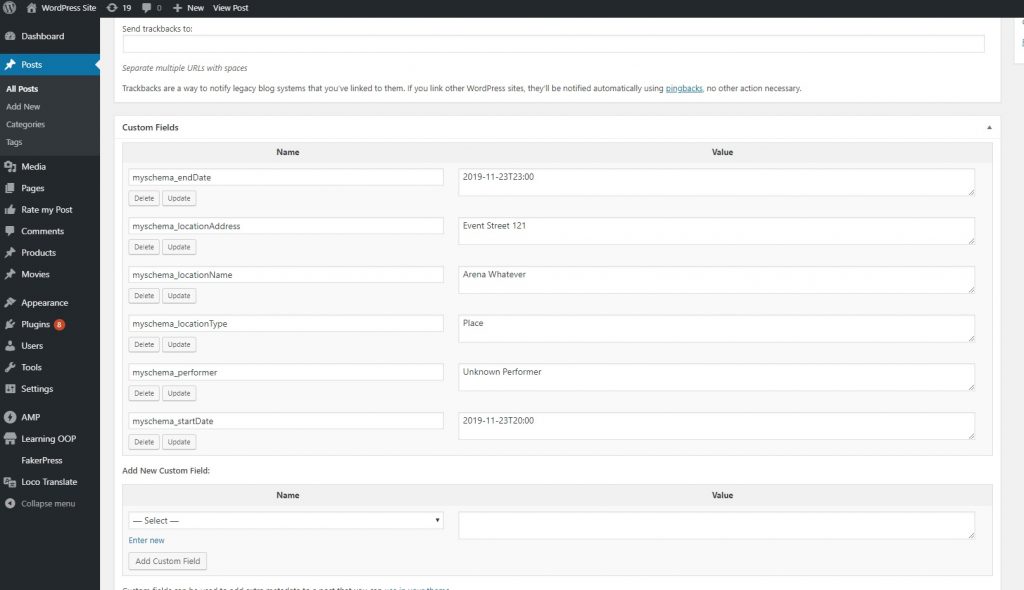Image resolution: width=1024 pixels, height=590 pixels.
Task: Click the myschema_startDate name field
Action: click(286, 421)
